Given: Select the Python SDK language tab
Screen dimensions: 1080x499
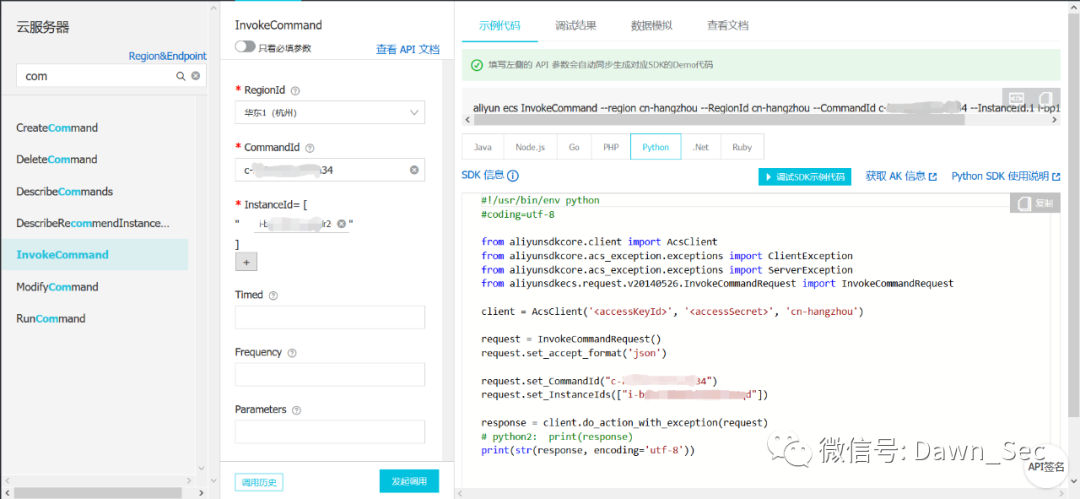Looking at the screenshot, I should click(656, 147).
